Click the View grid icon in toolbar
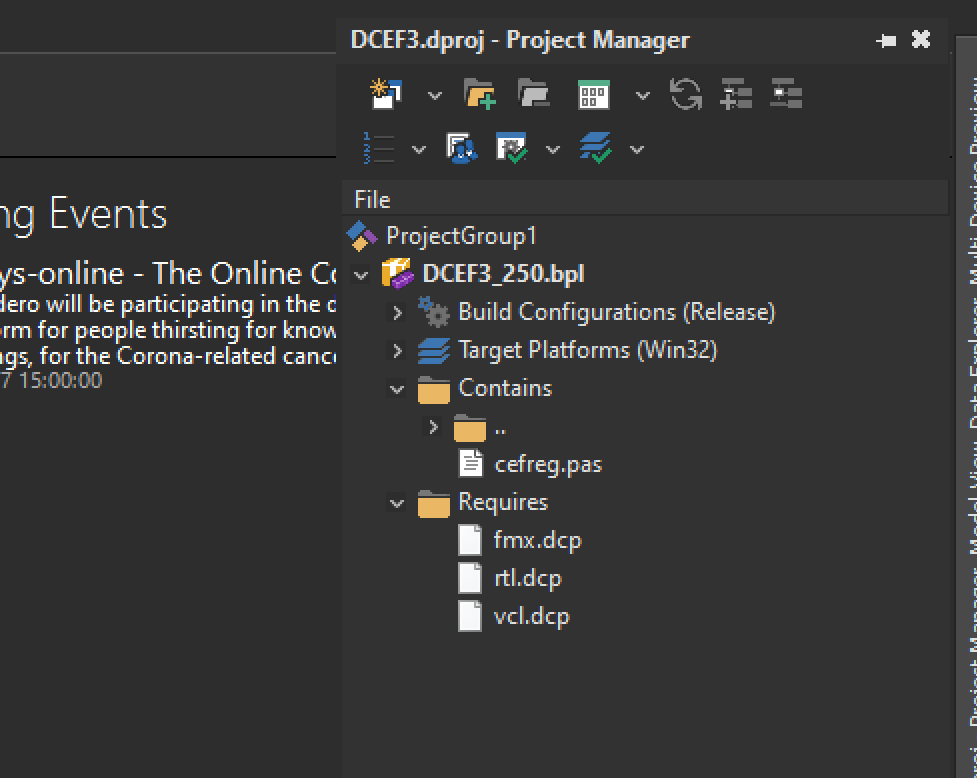977x778 pixels. tap(593, 94)
